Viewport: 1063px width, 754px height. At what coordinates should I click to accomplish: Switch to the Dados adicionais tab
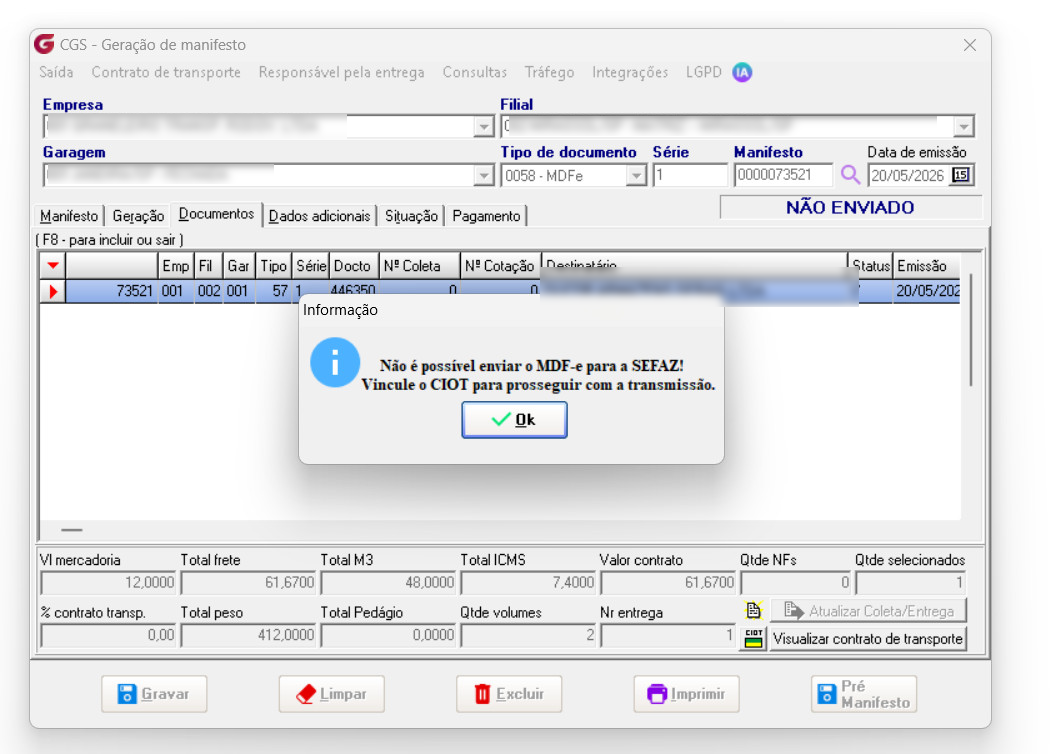coord(319,216)
